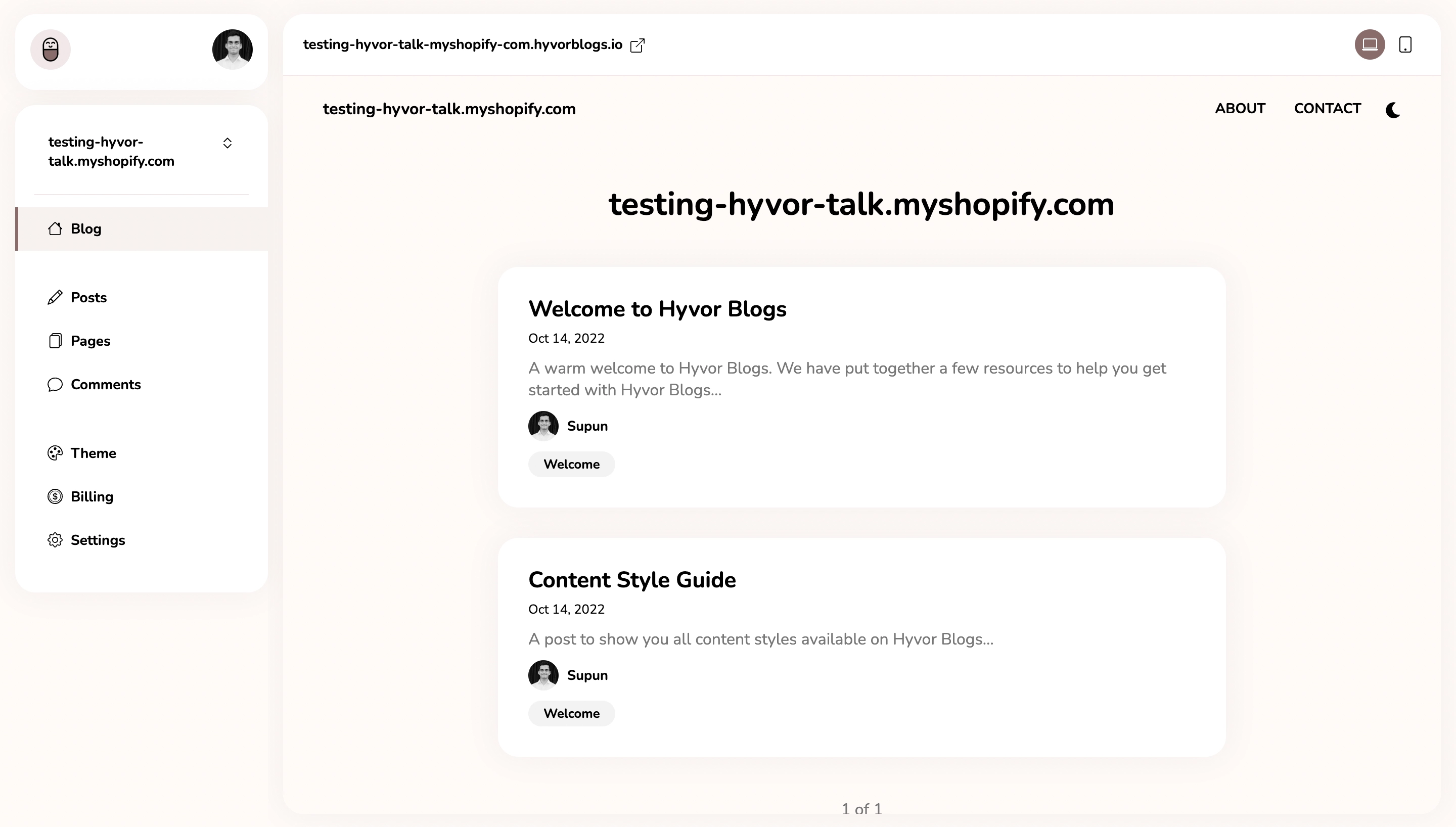
Task: Click the house icon beside Blog
Action: [x=55, y=228]
